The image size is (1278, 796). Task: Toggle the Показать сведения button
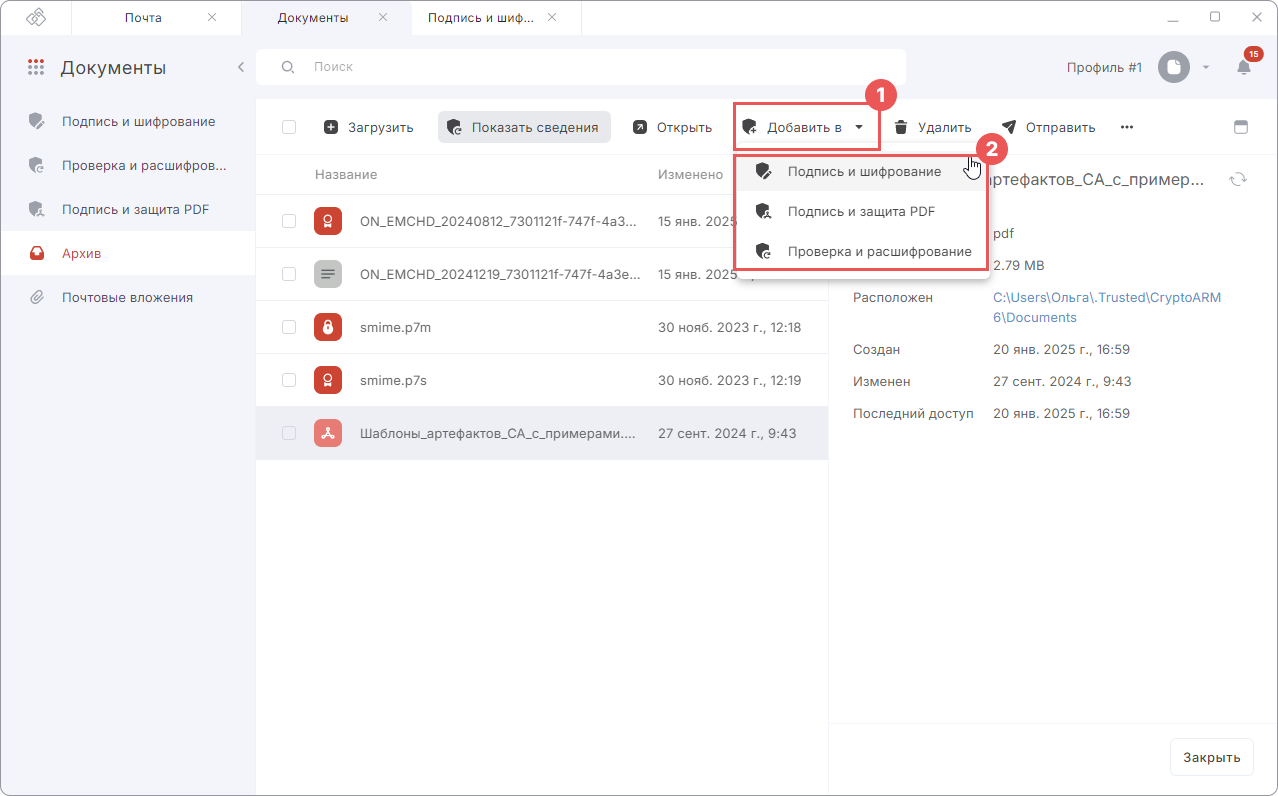524,127
